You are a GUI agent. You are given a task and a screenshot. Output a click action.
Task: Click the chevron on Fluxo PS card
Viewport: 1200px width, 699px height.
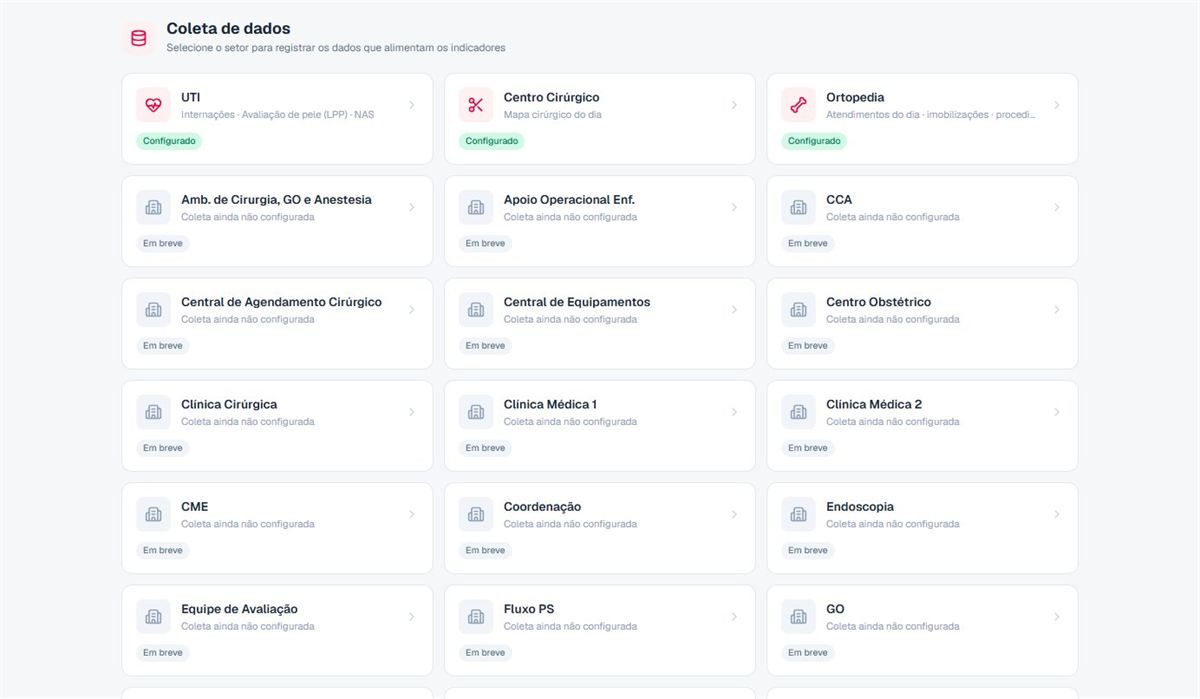(x=734, y=617)
